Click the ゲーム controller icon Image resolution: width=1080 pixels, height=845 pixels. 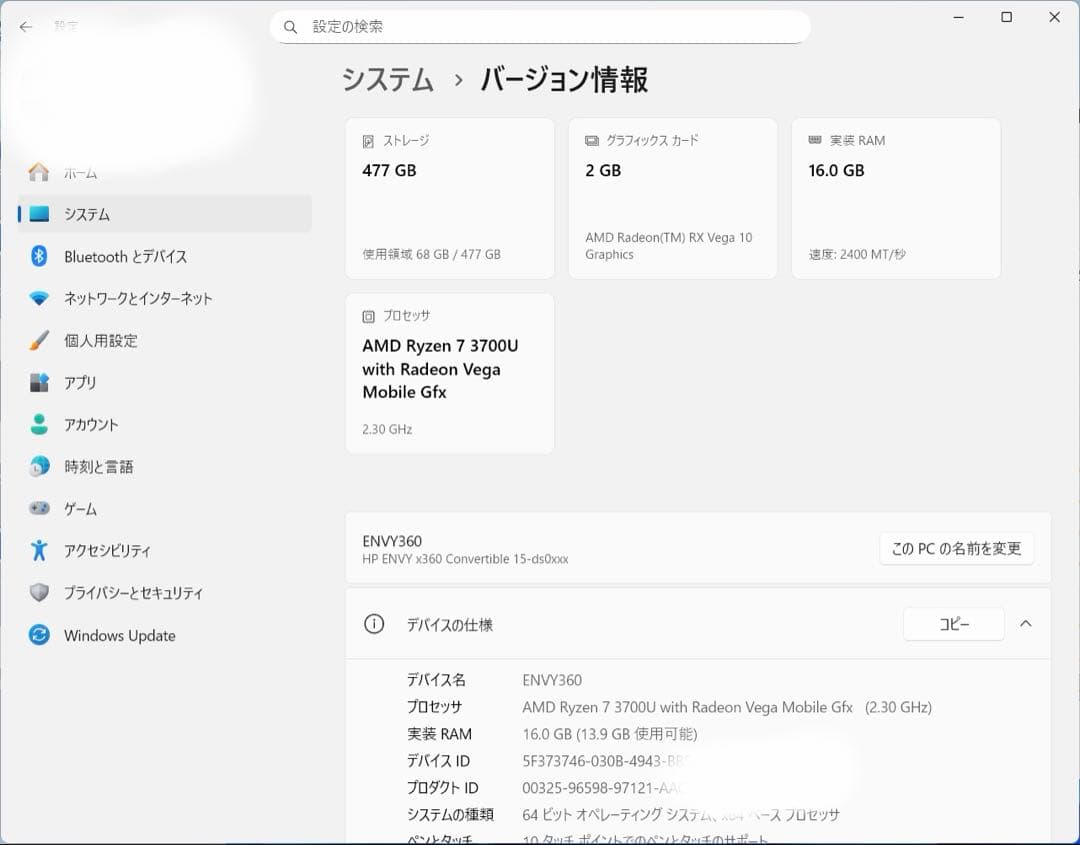pyautogui.click(x=39, y=508)
